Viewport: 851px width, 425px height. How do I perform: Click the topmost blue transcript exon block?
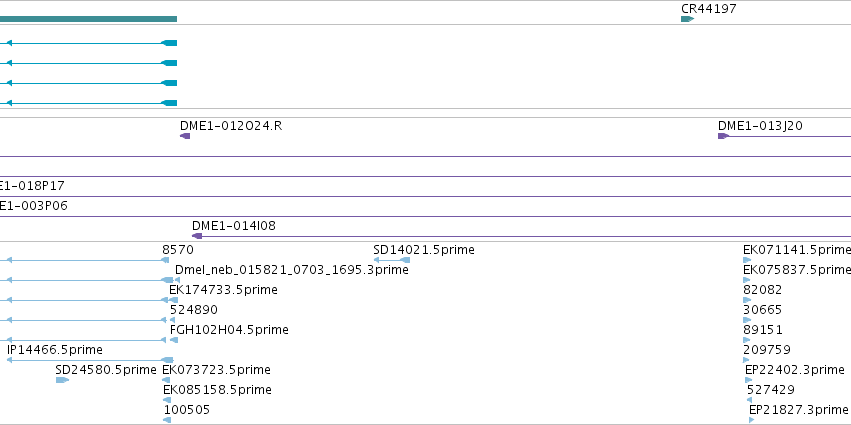click(x=170, y=43)
